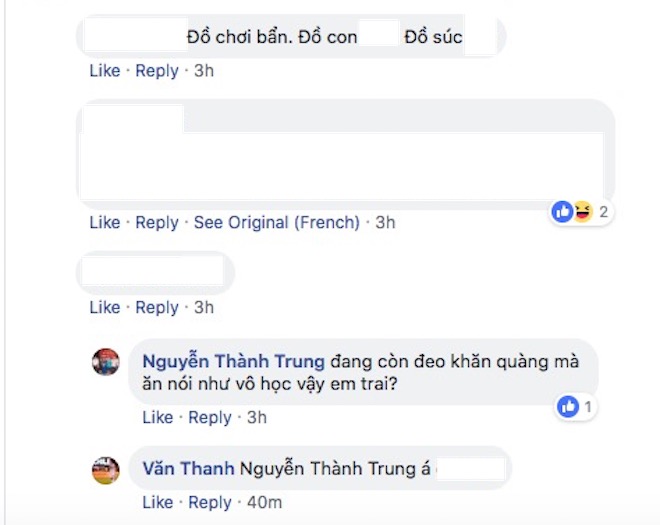This screenshot has height=525, width=660.
Task: Reply to Văn Thanh's comment
Action: pos(210,502)
